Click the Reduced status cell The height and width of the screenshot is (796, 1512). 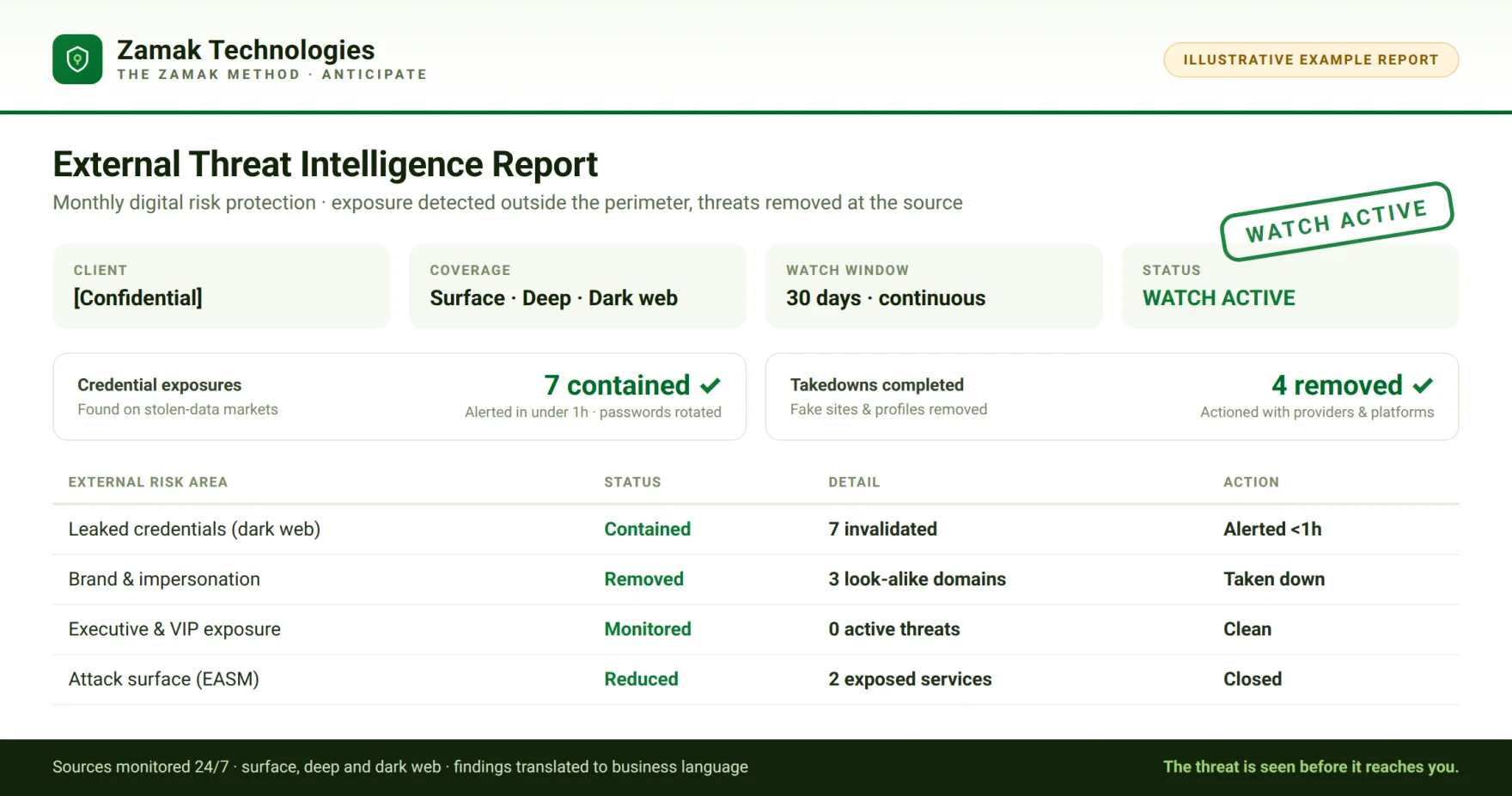(641, 679)
